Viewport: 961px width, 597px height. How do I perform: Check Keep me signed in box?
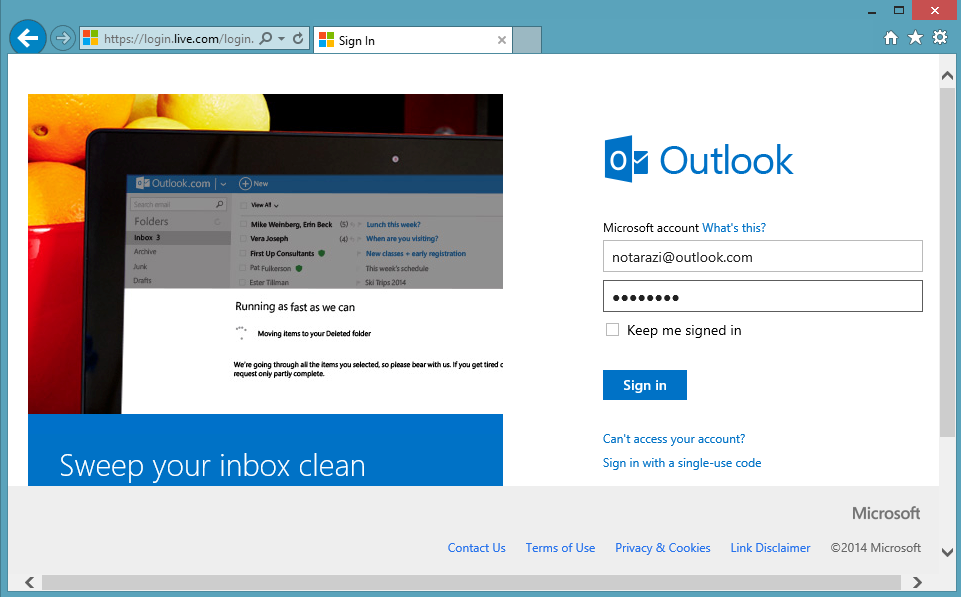point(612,330)
